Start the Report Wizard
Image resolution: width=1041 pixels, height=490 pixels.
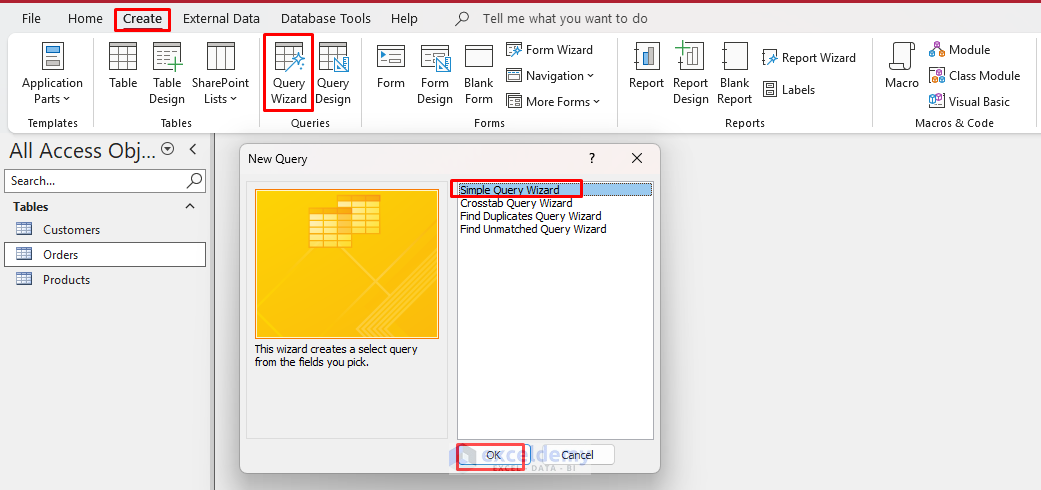[809, 58]
